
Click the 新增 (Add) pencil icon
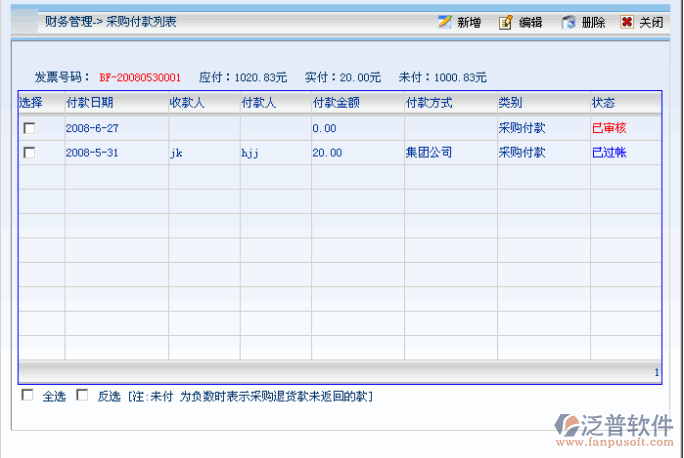pyautogui.click(x=444, y=22)
